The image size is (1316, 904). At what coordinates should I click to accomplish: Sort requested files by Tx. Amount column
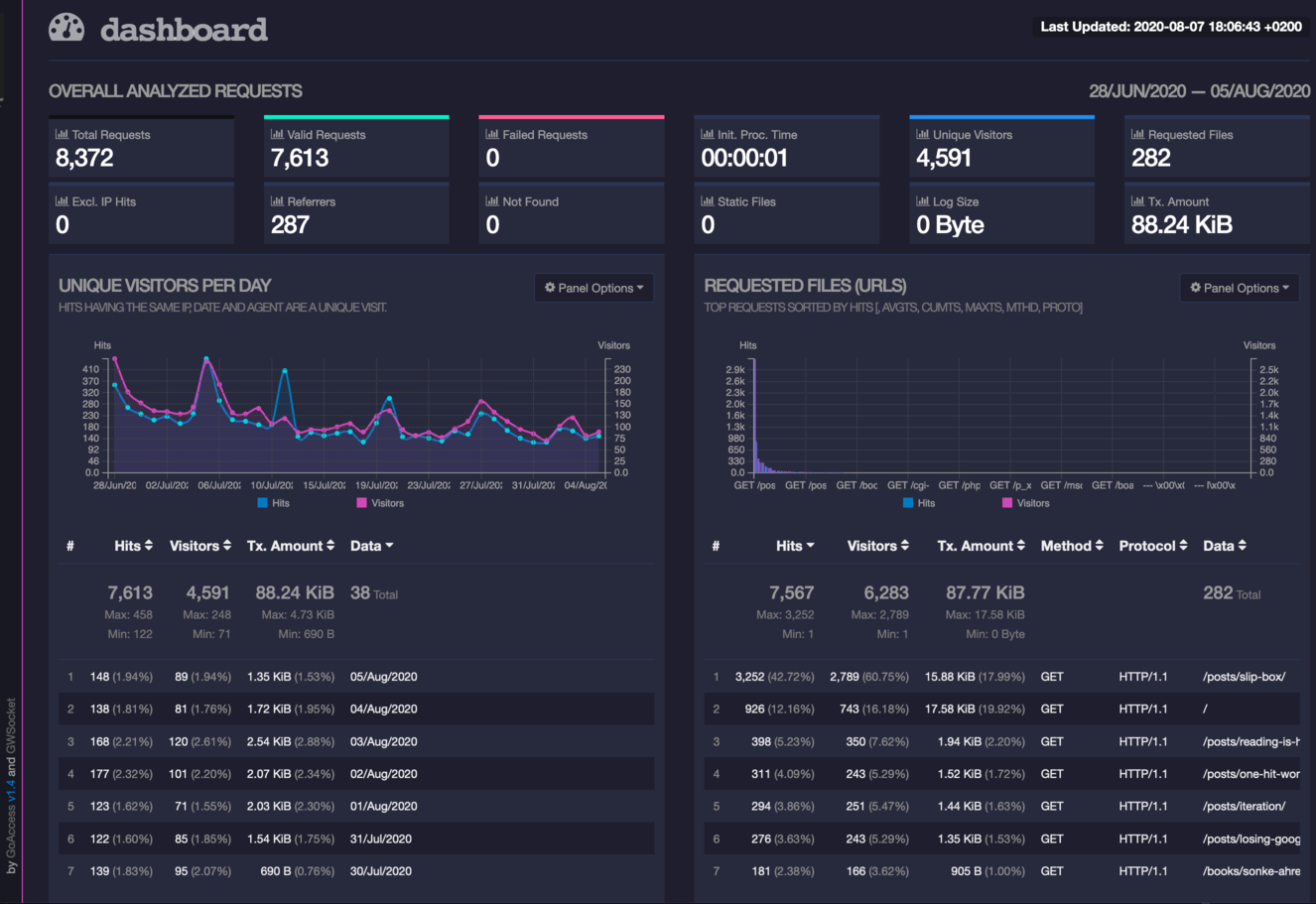(x=982, y=546)
